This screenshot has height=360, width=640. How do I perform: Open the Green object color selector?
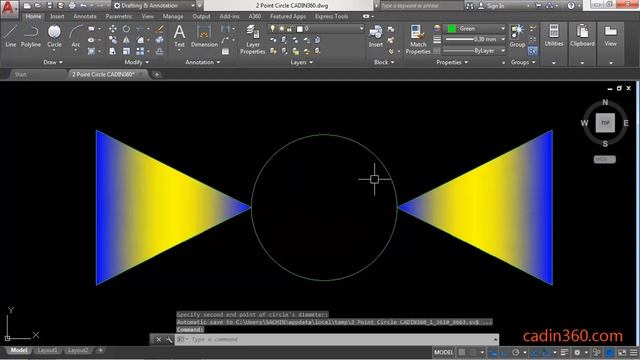tap(474, 28)
